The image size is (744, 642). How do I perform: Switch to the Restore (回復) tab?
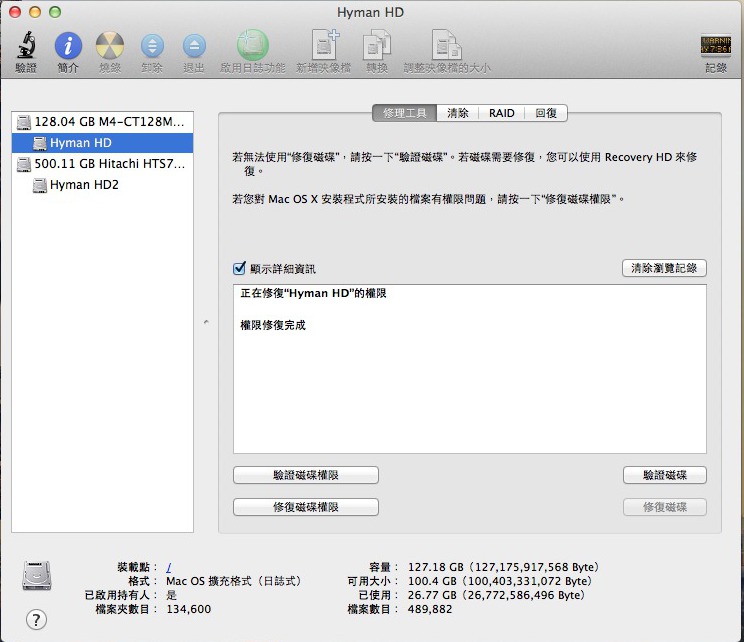tap(546, 113)
